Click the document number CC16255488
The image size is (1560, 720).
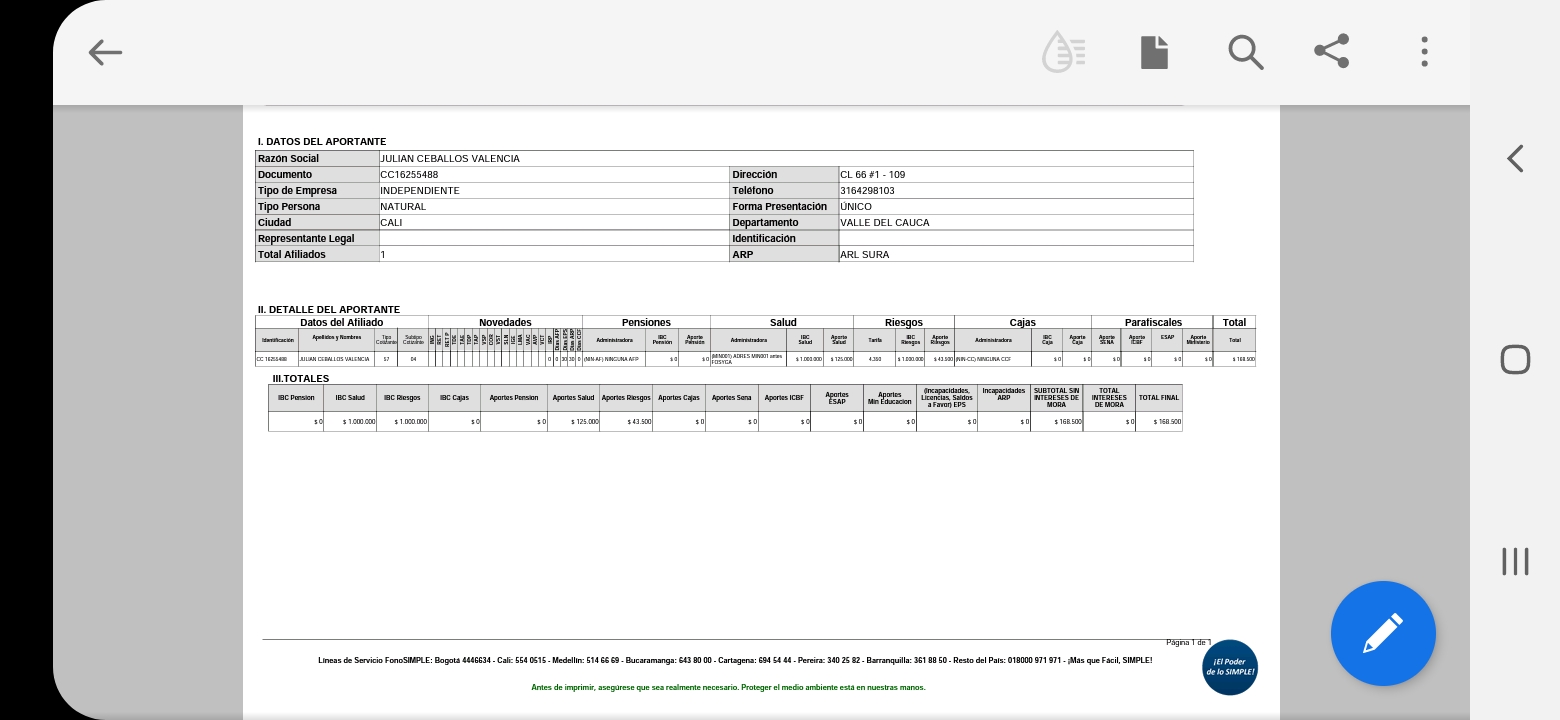pyautogui.click(x=409, y=175)
